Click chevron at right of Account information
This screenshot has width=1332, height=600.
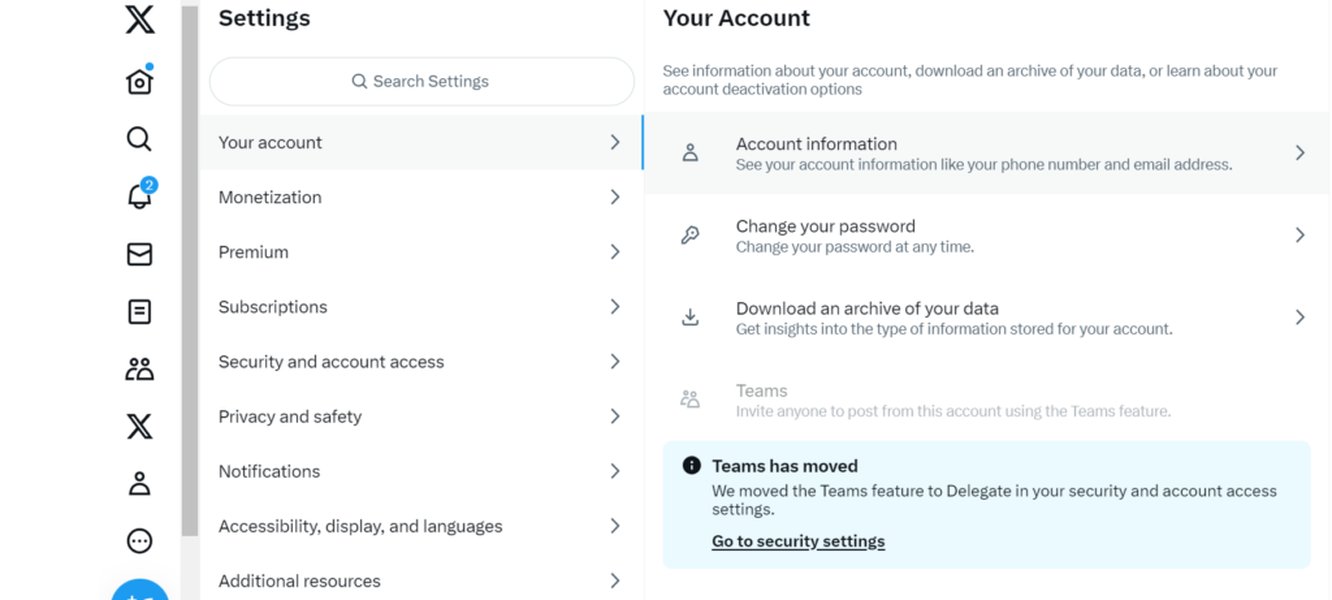click(1300, 153)
